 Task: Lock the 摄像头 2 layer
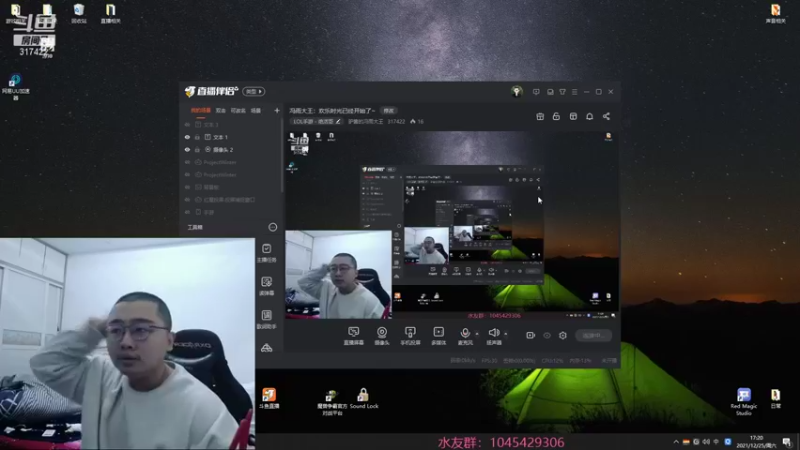pos(197,149)
